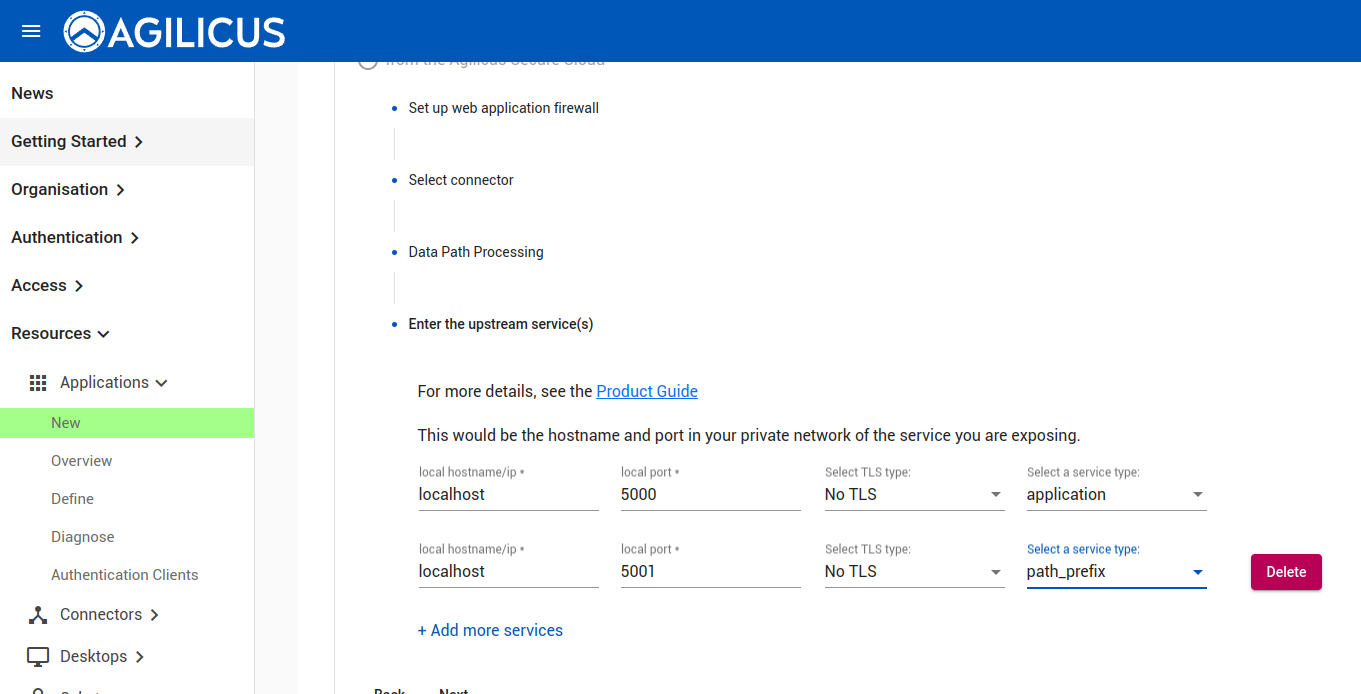Open the hamburger navigation menu

(x=31, y=31)
